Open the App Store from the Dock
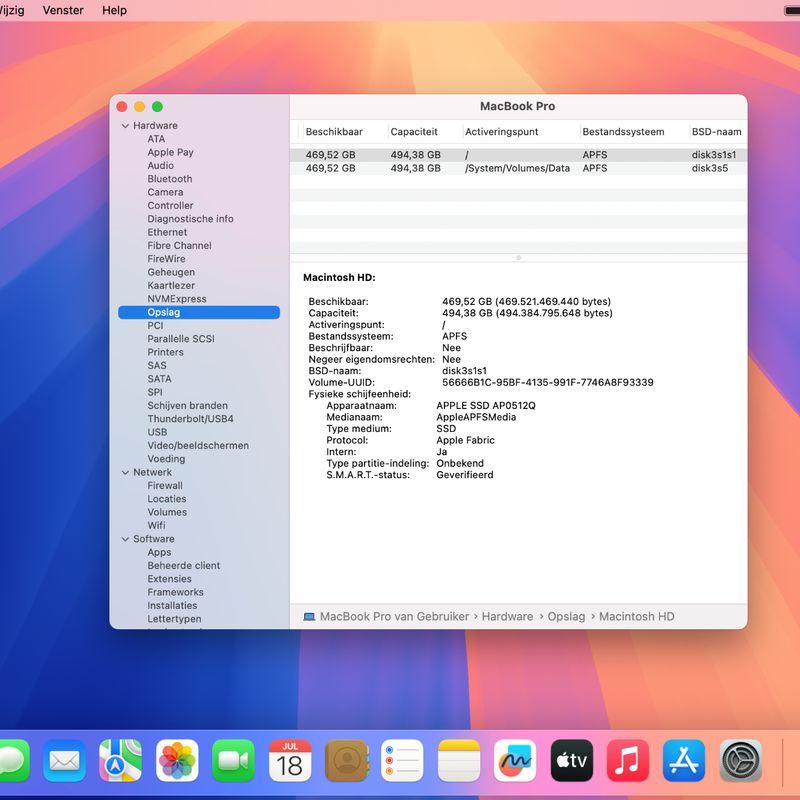This screenshot has height=800, width=800. (684, 760)
